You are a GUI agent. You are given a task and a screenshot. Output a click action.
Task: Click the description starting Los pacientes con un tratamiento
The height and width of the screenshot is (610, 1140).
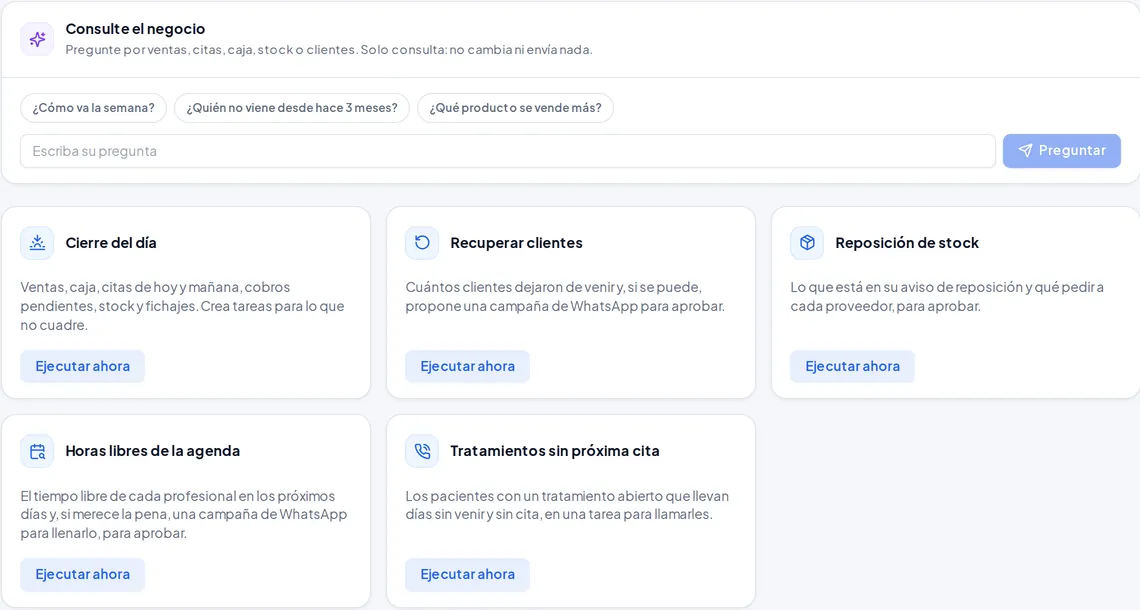[x=567, y=505]
